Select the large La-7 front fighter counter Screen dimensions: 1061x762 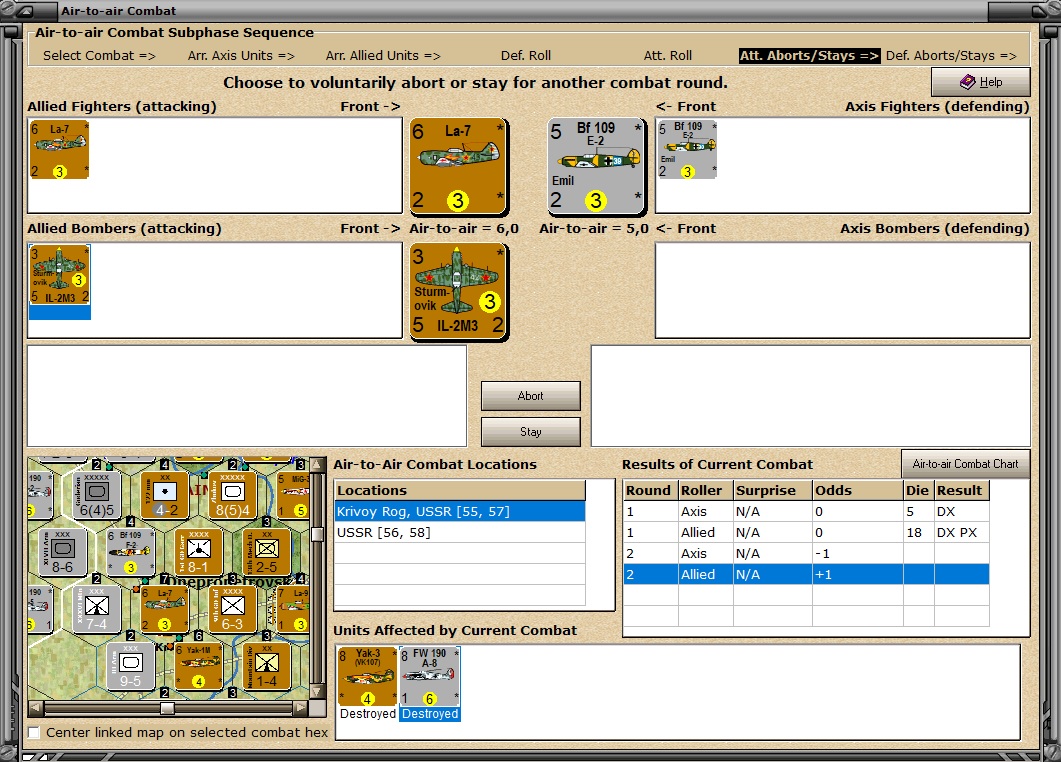pyautogui.click(x=459, y=167)
